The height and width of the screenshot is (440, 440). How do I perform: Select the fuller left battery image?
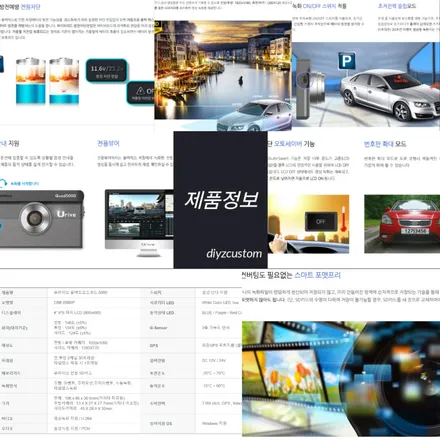[31, 81]
